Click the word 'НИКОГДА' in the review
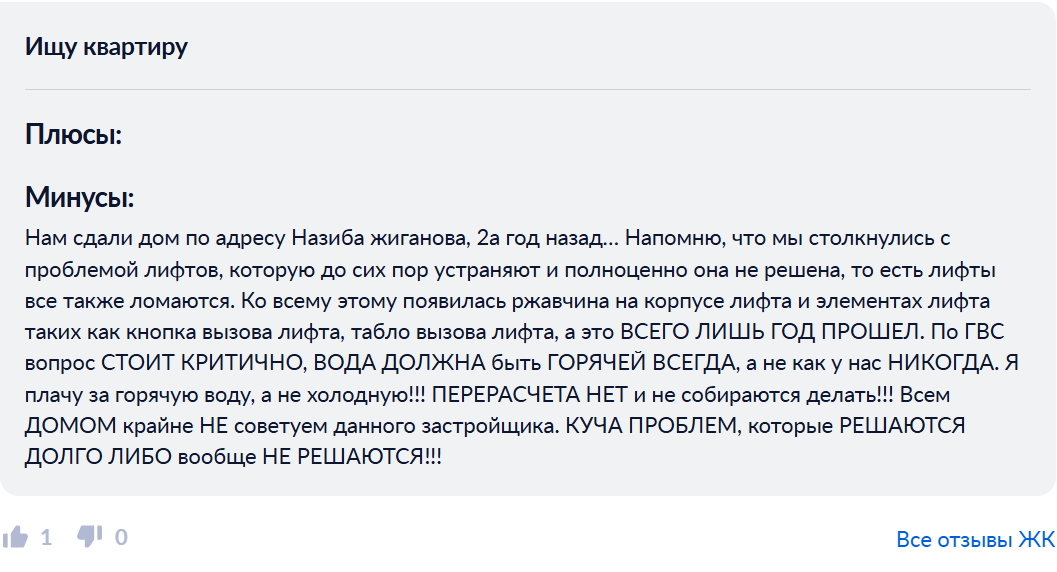The height and width of the screenshot is (572, 1057). (x=942, y=363)
